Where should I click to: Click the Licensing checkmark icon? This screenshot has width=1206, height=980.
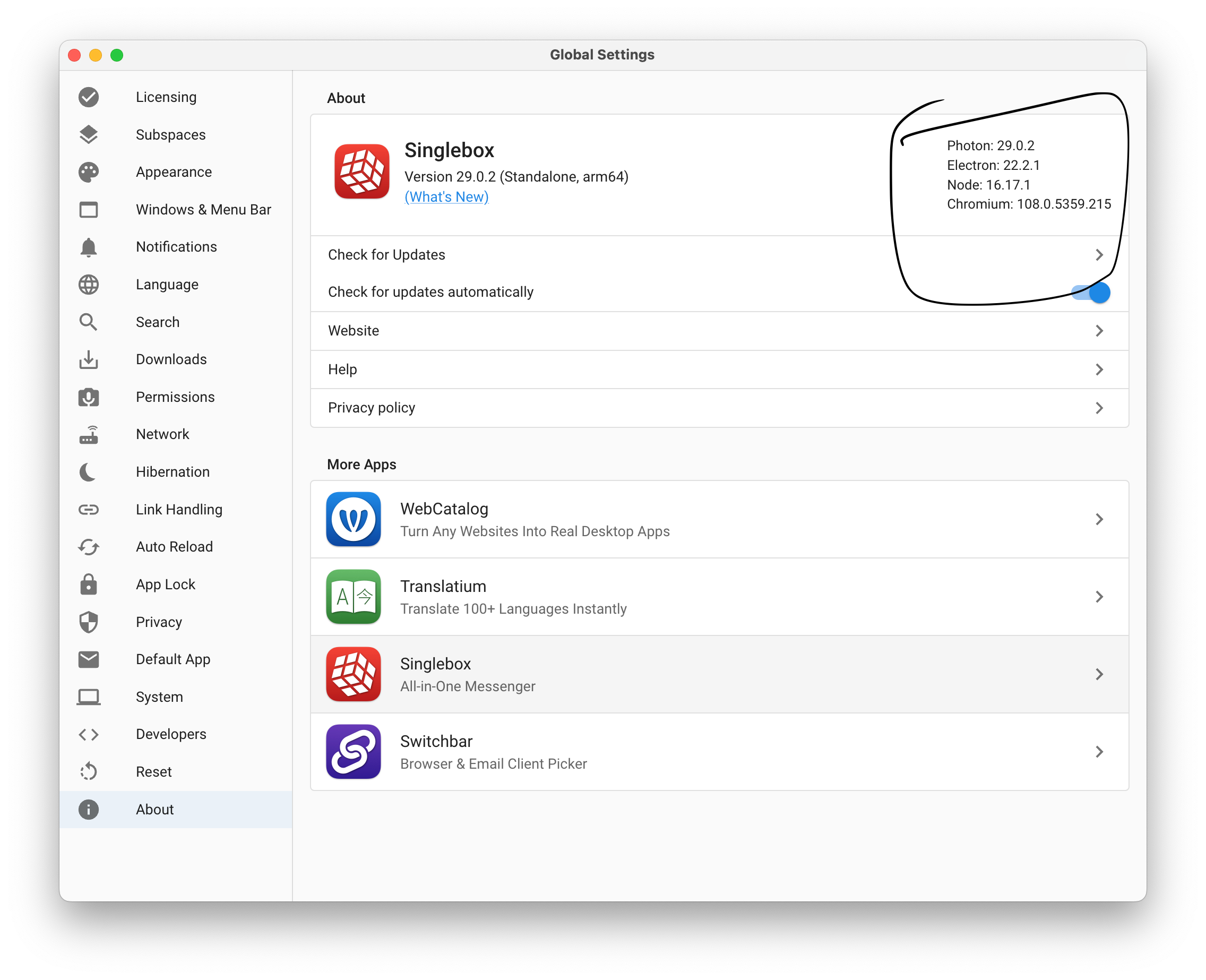point(89,97)
